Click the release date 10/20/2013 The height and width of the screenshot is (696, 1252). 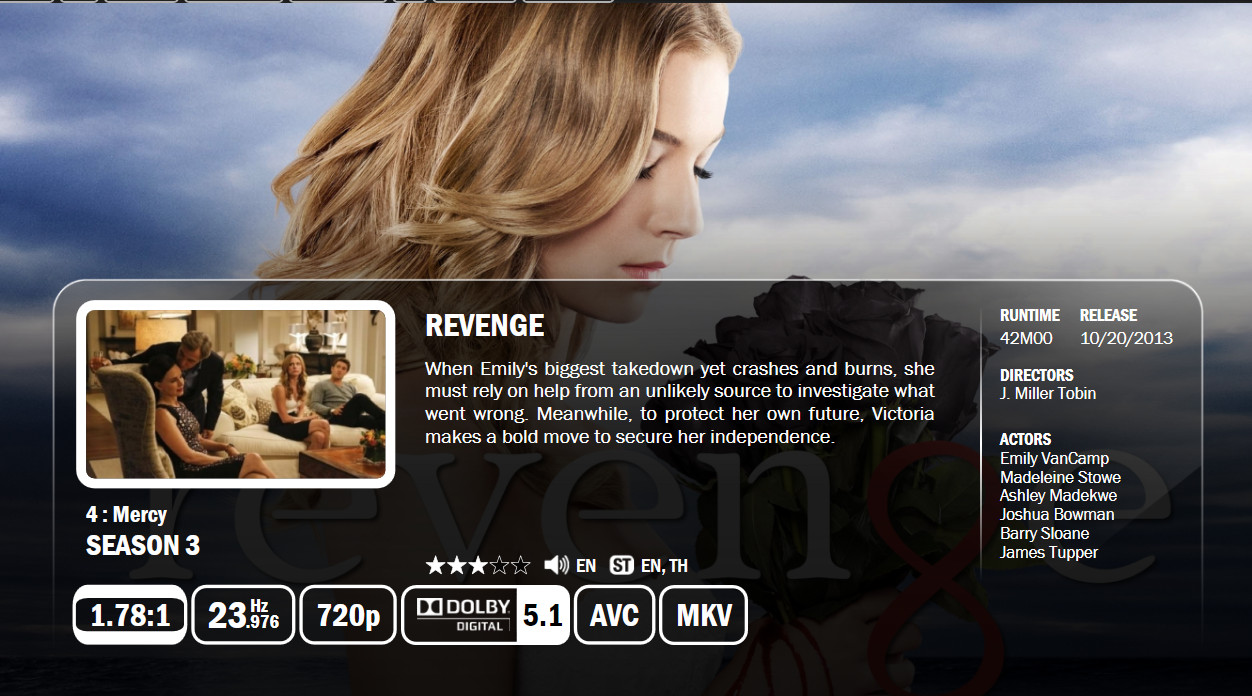point(1126,338)
